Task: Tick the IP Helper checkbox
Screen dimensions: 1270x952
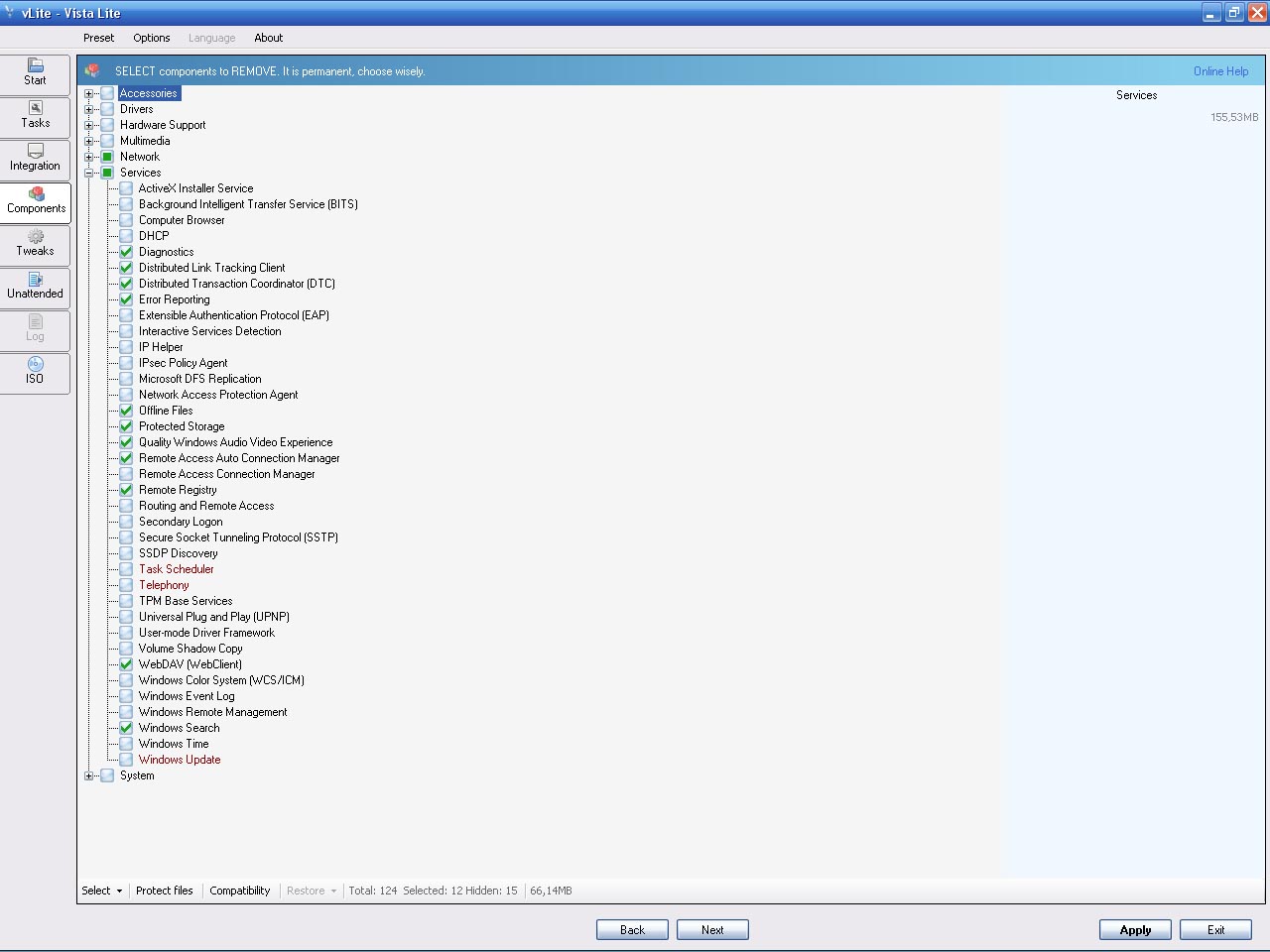Action: coord(126,347)
